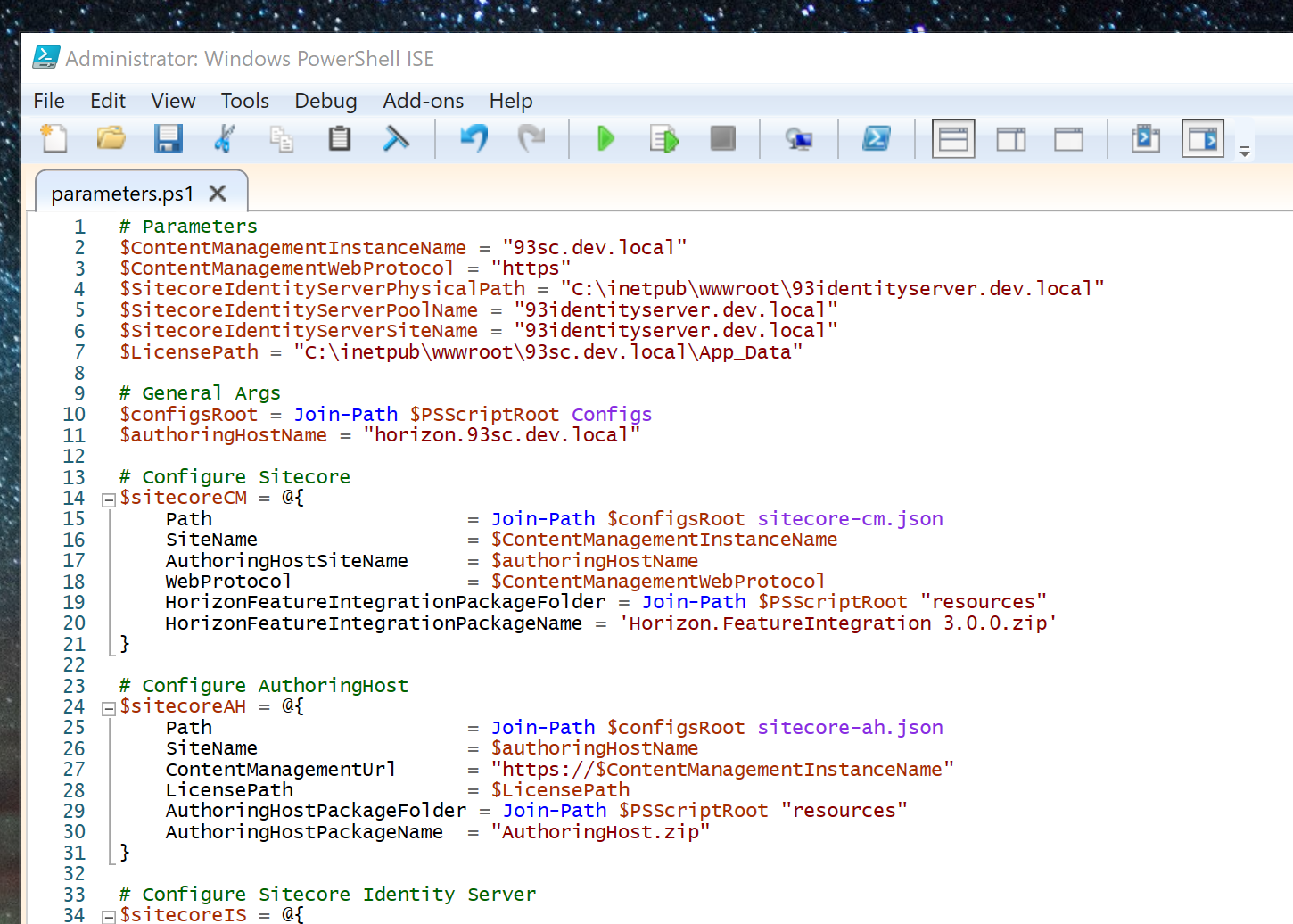1293x924 pixels.
Task: Click "horizon.93sc.dev.local" string
Action: (502, 434)
